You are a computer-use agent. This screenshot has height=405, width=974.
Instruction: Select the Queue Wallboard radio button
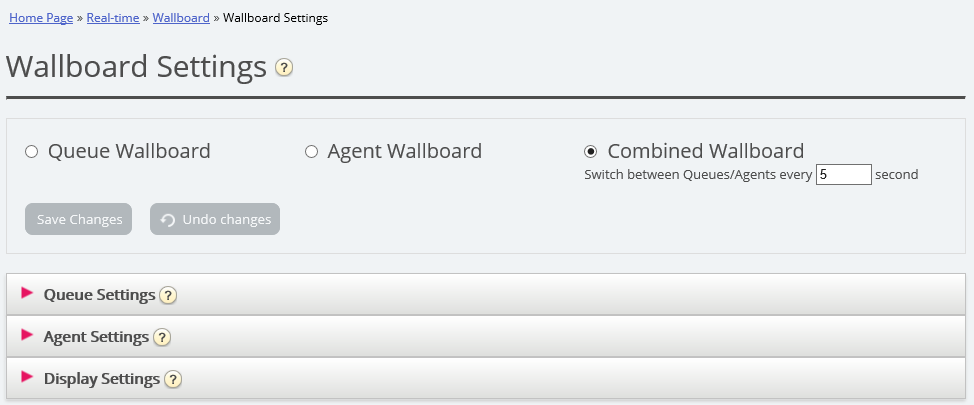point(31,152)
